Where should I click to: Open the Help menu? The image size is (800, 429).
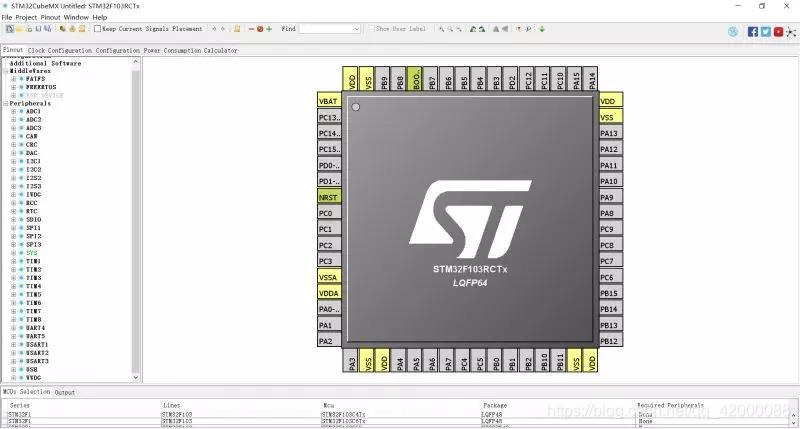[x=99, y=17]
